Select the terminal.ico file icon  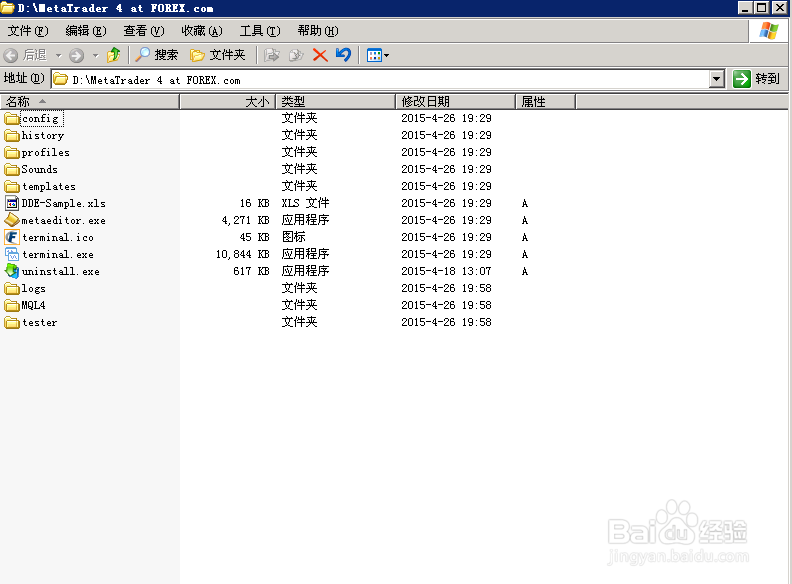click(12, 237)
